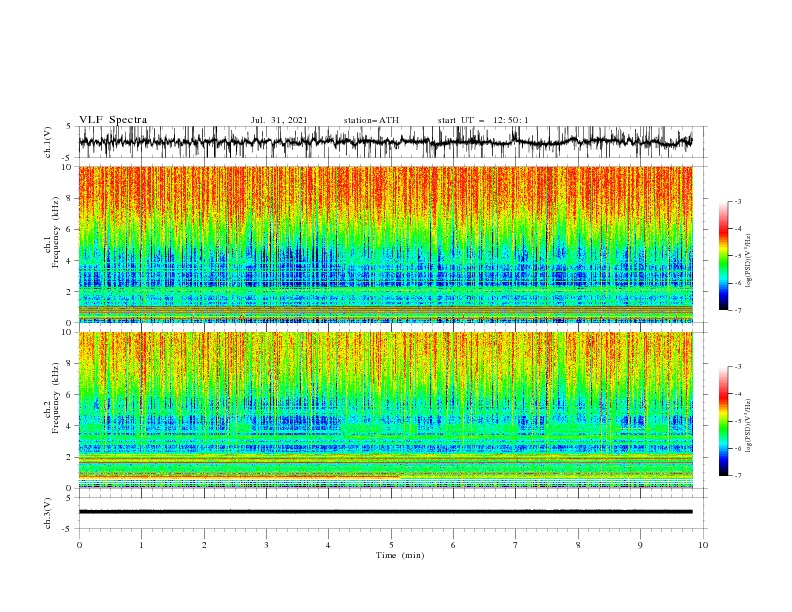Click the "8" tick on the time axis
The image size is (792, 612).
(x=578, y=545)
